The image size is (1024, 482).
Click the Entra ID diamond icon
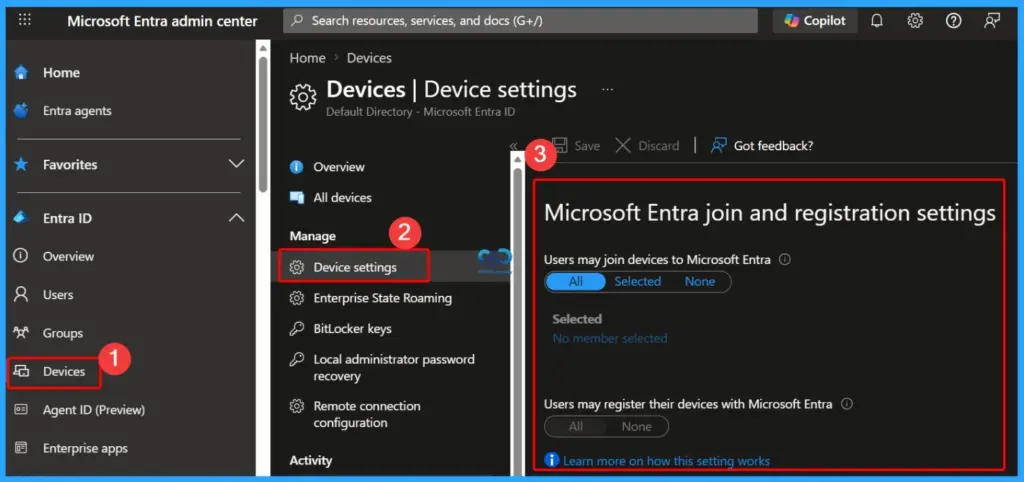click(22, 217)
